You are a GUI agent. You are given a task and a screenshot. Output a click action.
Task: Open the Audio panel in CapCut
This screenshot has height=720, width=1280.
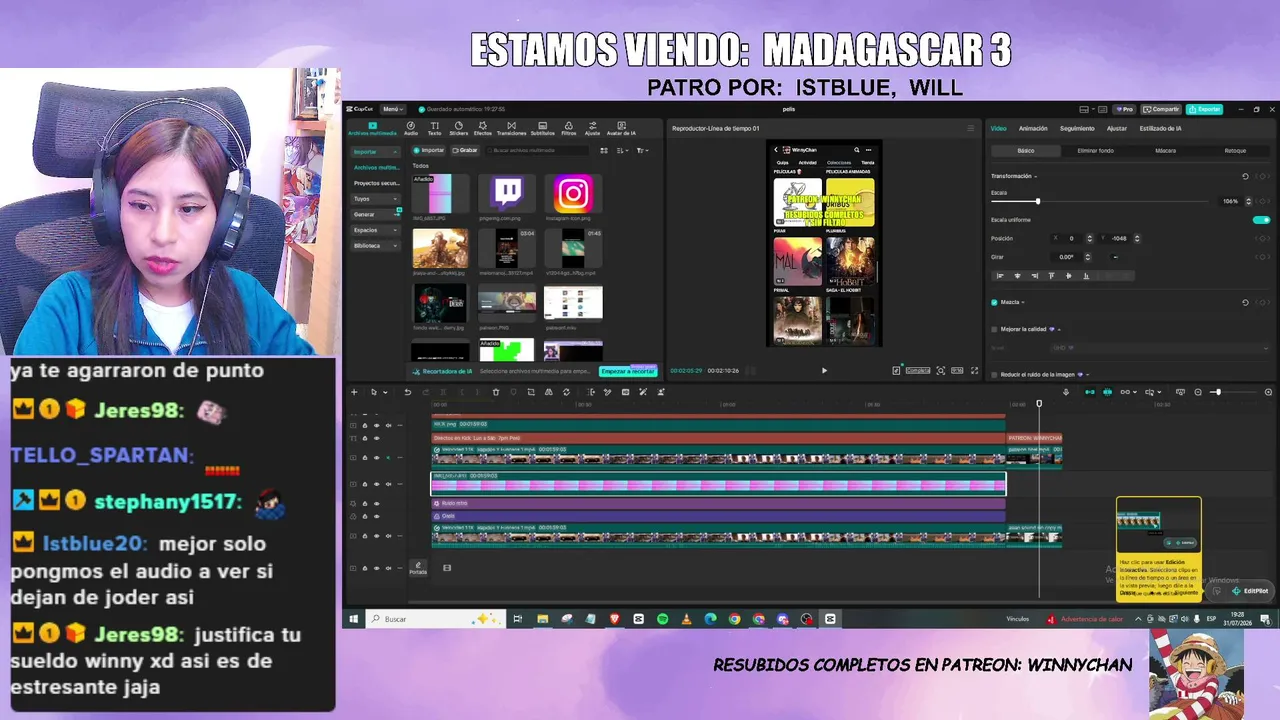(411, 128)
